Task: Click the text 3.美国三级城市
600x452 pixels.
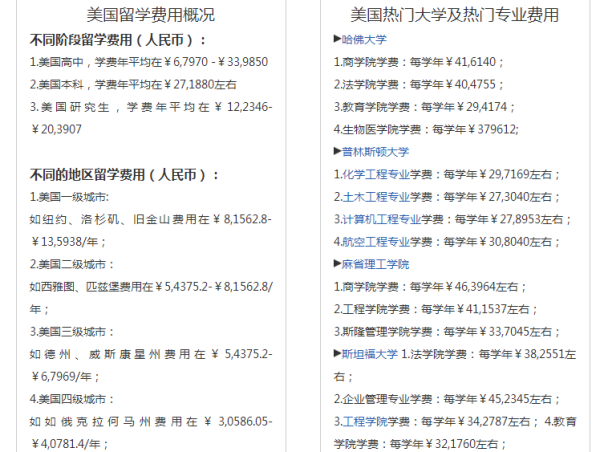Action: point(72,332)
